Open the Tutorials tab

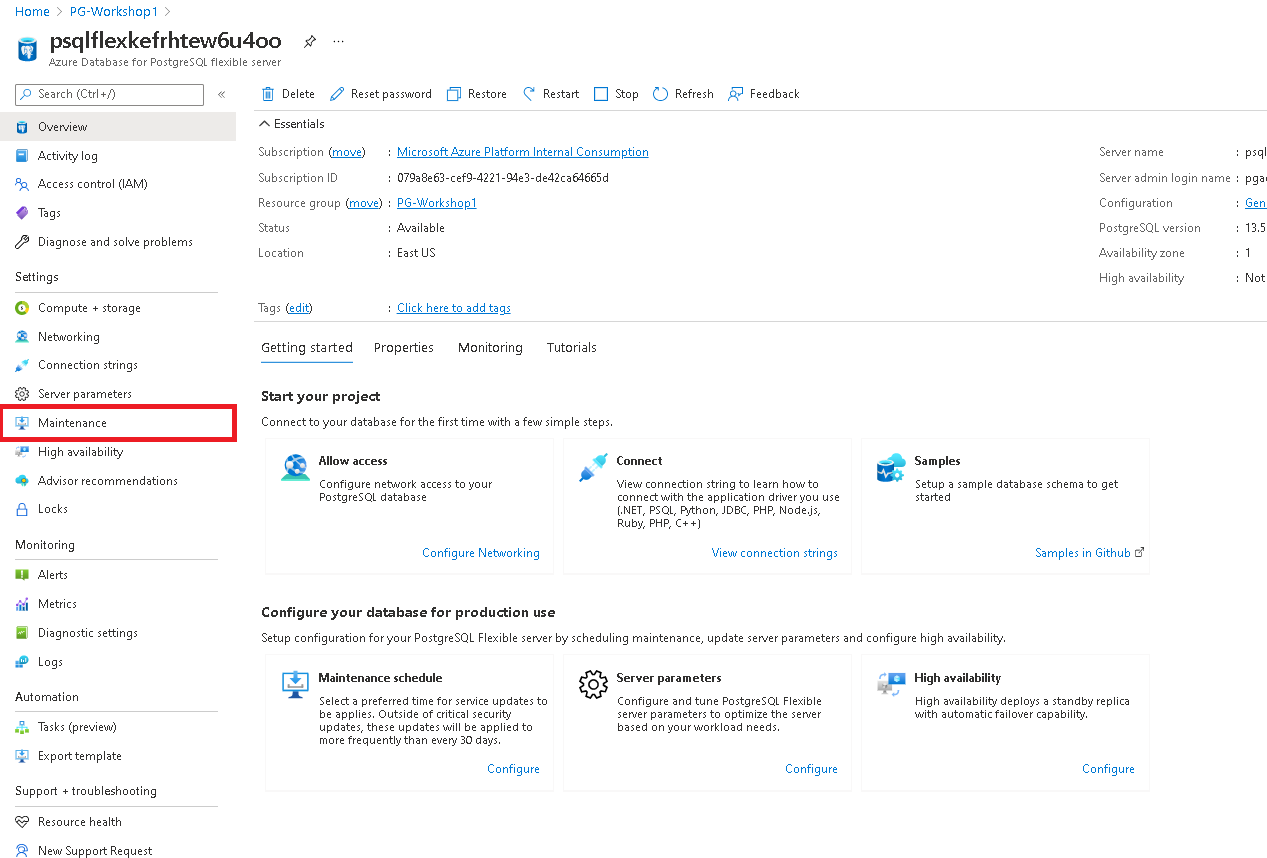coord(571,347)
